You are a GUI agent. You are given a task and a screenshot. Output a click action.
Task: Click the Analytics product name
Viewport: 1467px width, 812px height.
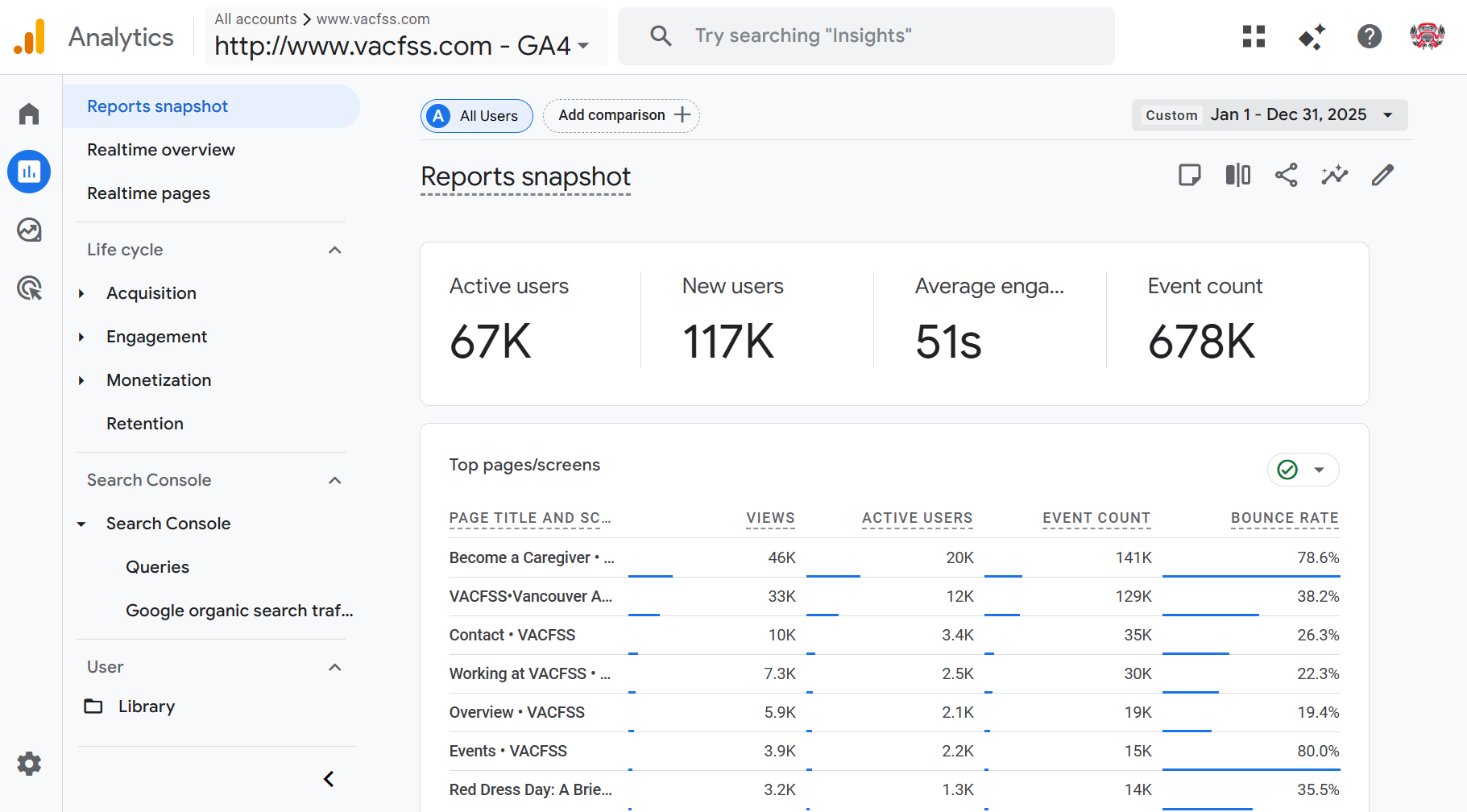point(121,37)
